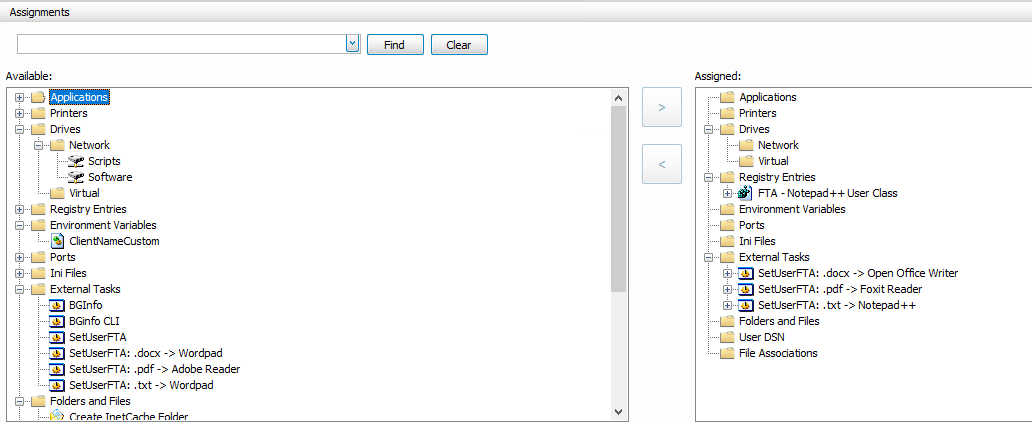Select Network label in Available tree

click(90, 145)
